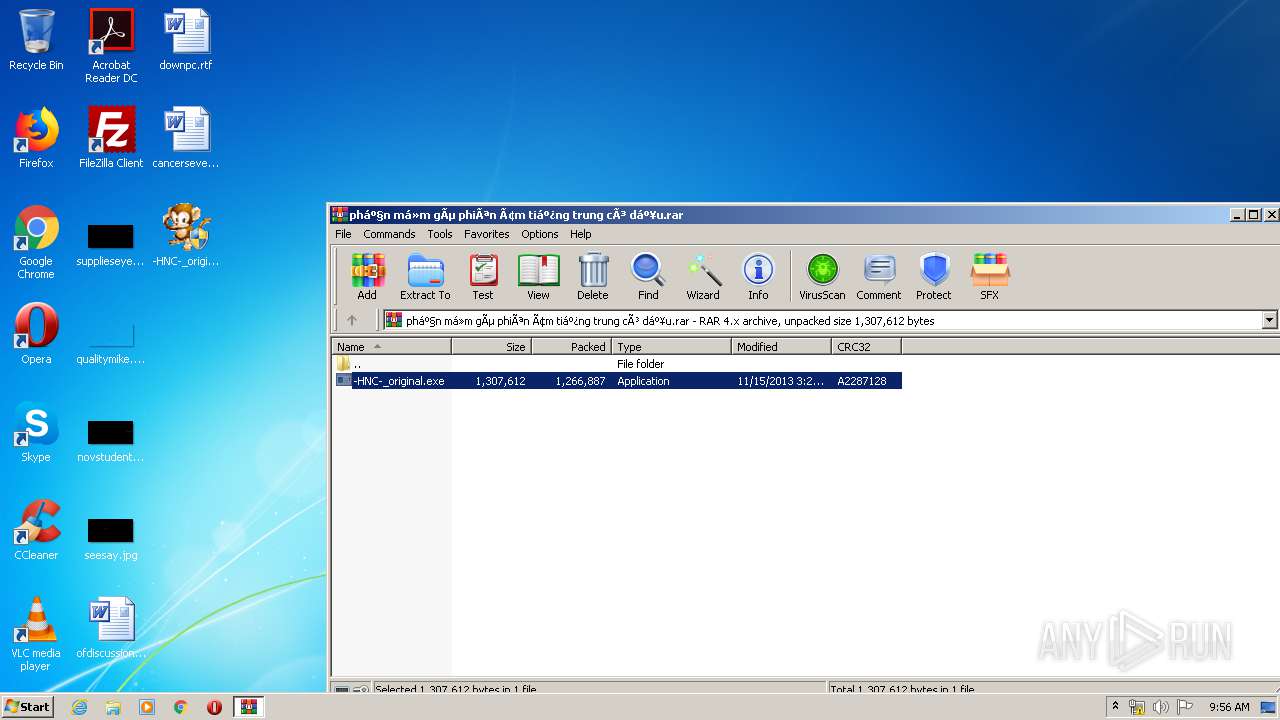Open Acrobat Reader DC shortcut
Screen dimensions: 1280x720
click(x=111, y=45)
